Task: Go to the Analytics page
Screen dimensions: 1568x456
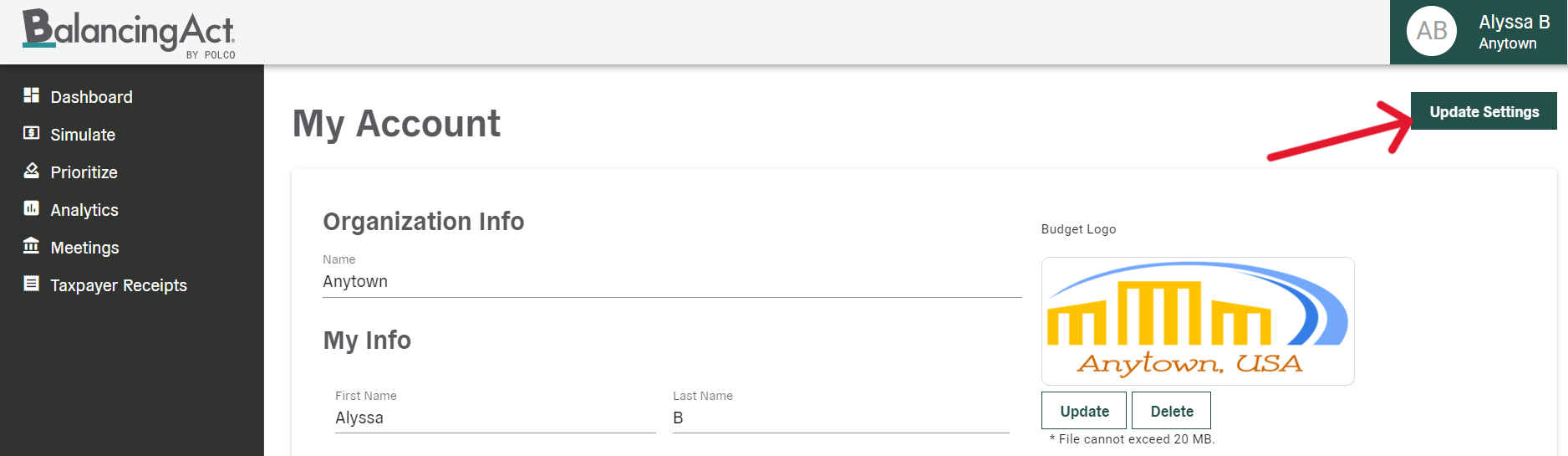Action: (84, 210)
